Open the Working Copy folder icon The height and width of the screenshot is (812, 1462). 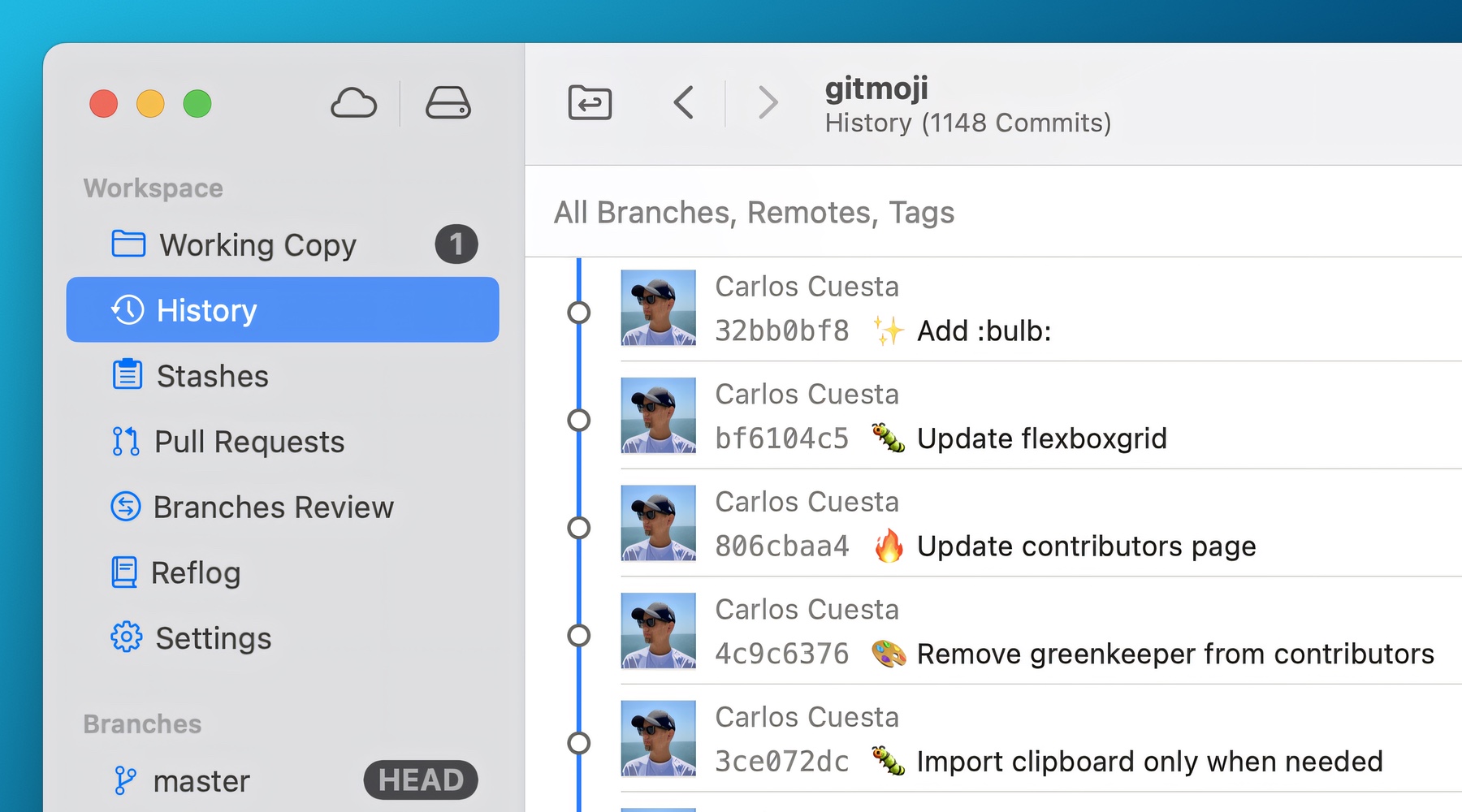[x=128, y=244]
